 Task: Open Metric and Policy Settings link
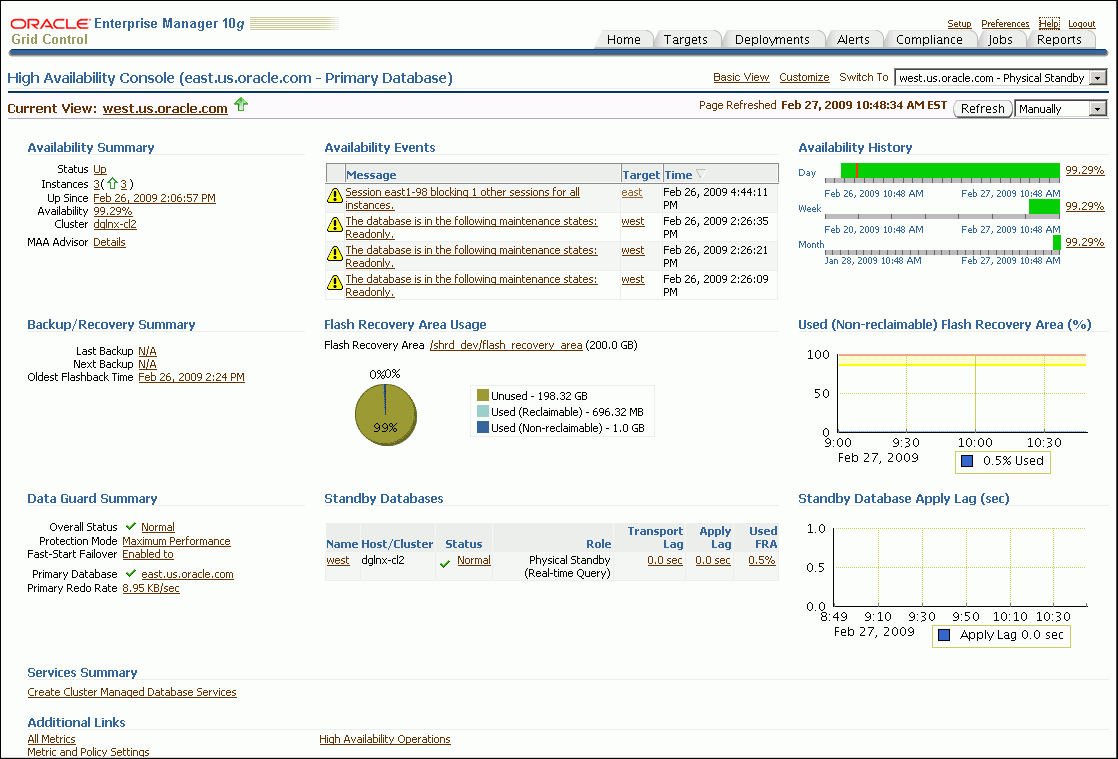point(88,752)
